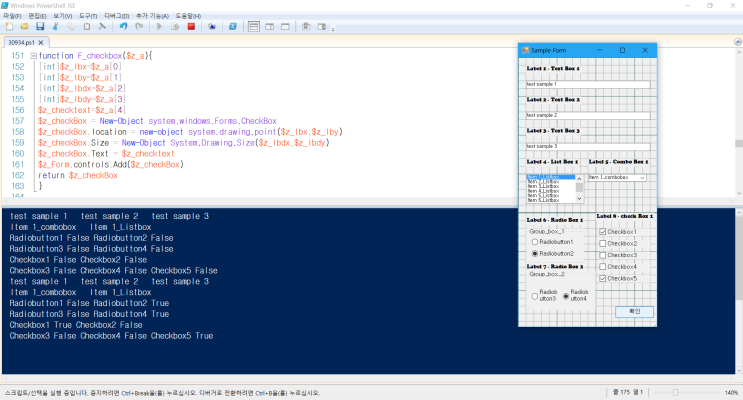Screen dimensions: 743x400
Task: Open the 추가 기능(A) menu
Action: point(152,16)
